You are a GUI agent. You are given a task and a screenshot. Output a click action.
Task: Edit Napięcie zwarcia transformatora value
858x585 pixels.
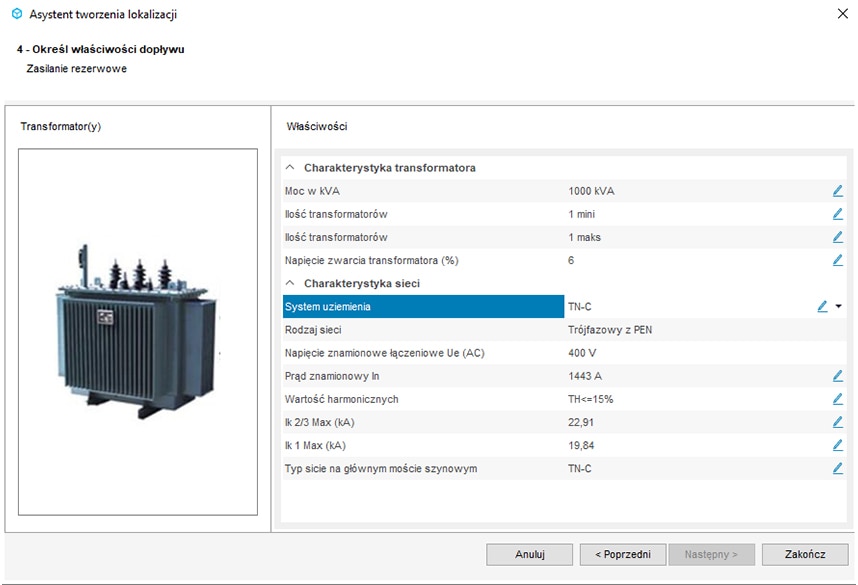837,260
